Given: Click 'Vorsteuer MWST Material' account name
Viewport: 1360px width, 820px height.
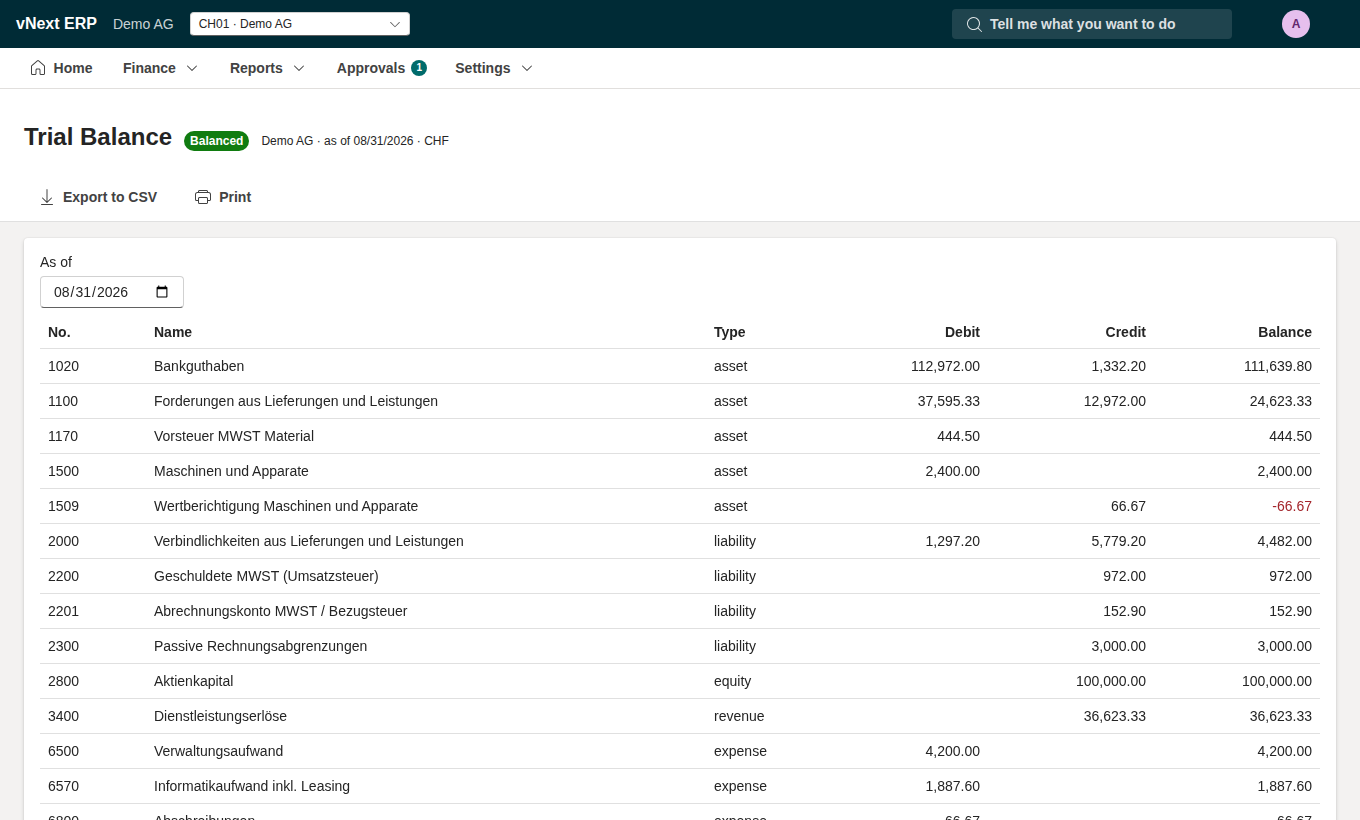Looking at the screenshot, I should click(x=234, y=436).
